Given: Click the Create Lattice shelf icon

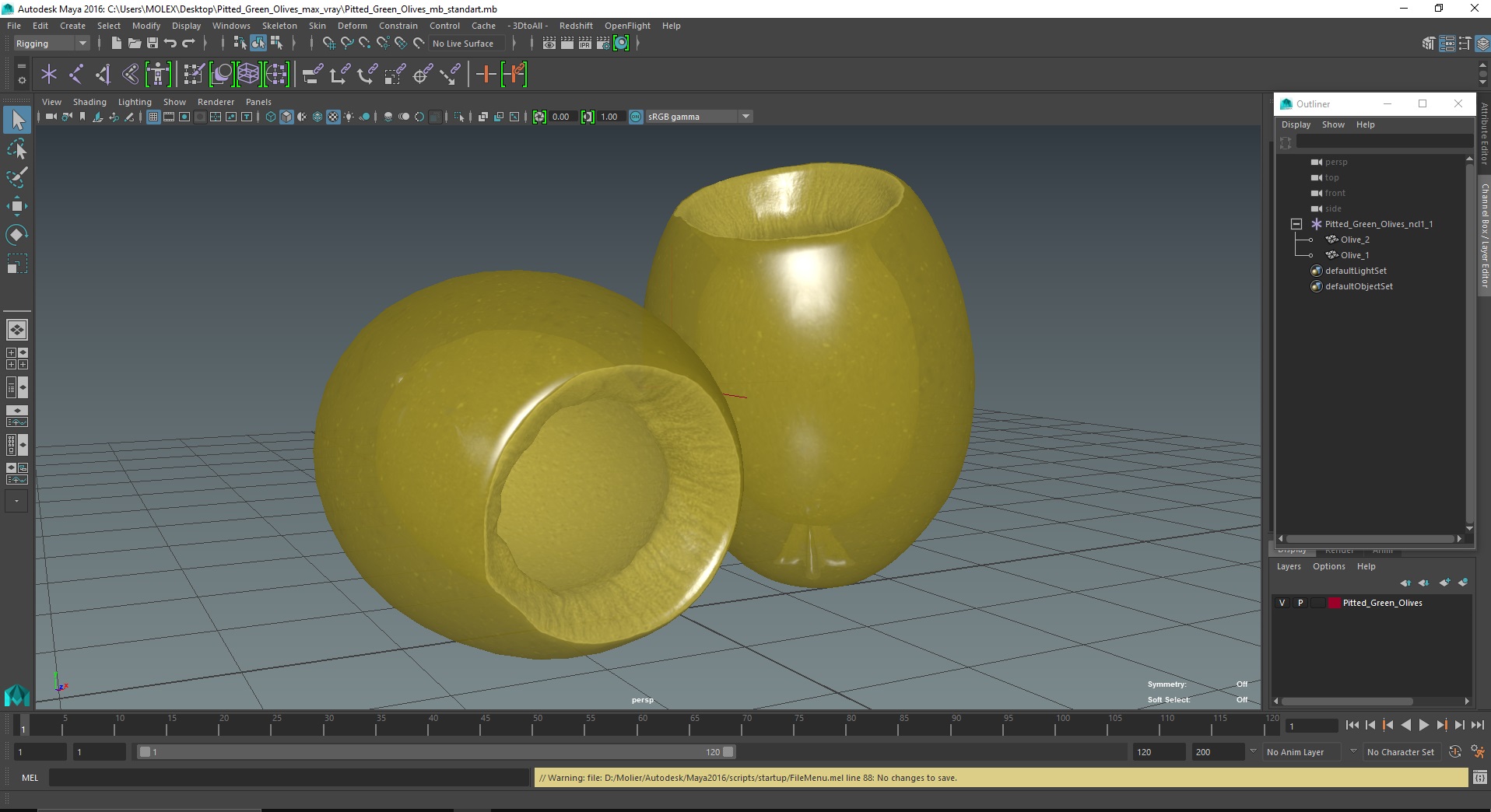Looking at the screenshot, I should [x=248, y=75].
